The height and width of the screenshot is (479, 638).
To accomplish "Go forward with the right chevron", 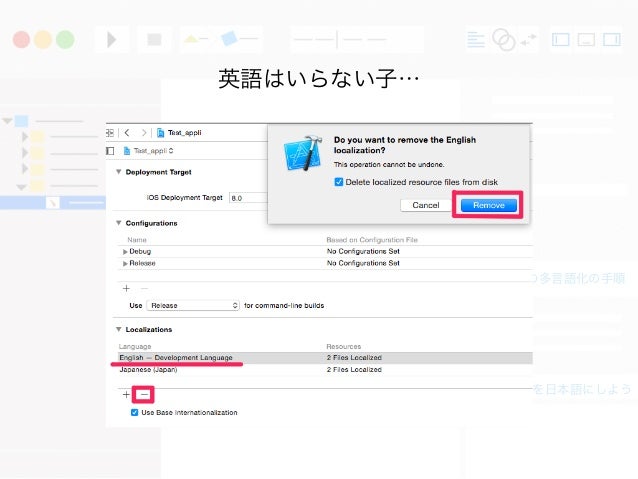I will (x=144, y=133).
